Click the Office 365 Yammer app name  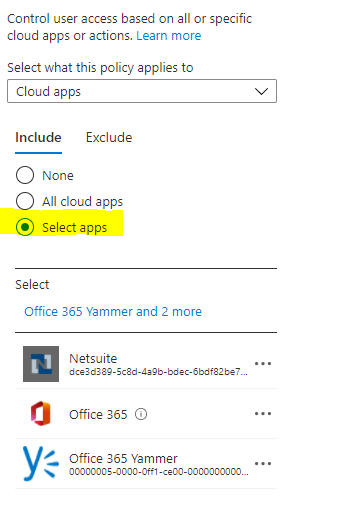click(123, 458)
